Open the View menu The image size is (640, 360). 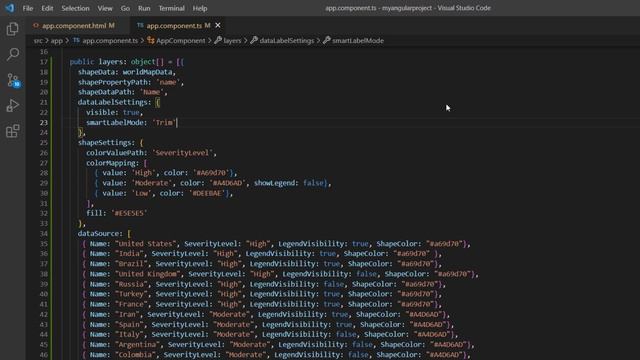click(x=105, y=8)
